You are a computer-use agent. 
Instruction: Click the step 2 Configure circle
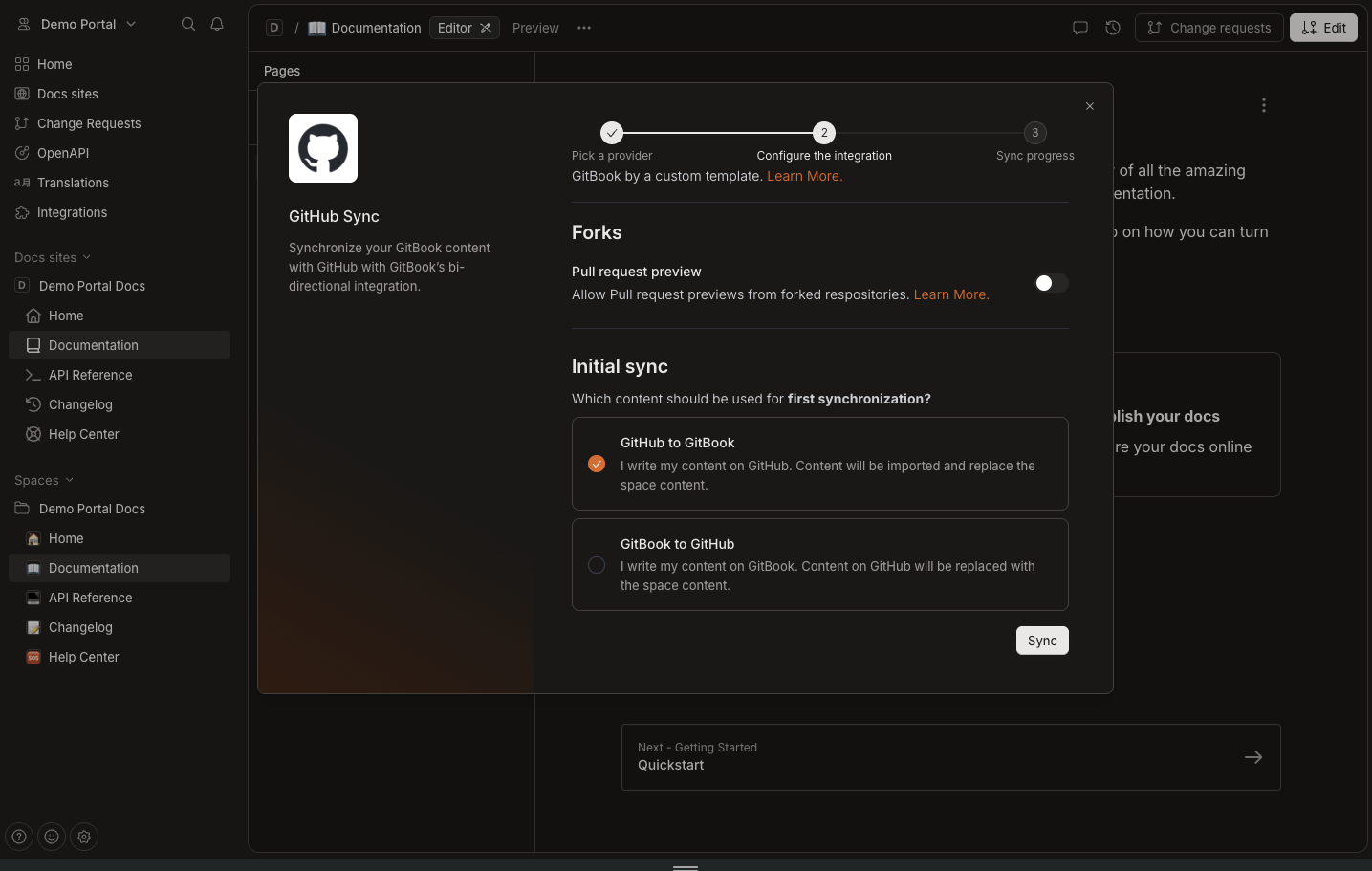824,133
